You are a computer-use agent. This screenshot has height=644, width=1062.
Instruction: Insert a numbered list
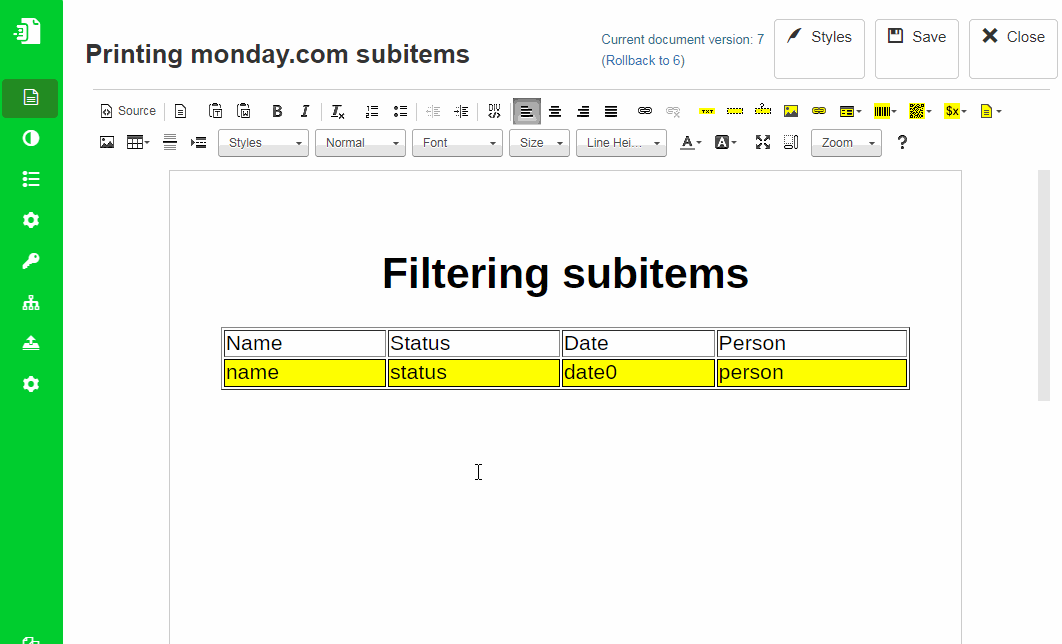(x=372, y=111)
